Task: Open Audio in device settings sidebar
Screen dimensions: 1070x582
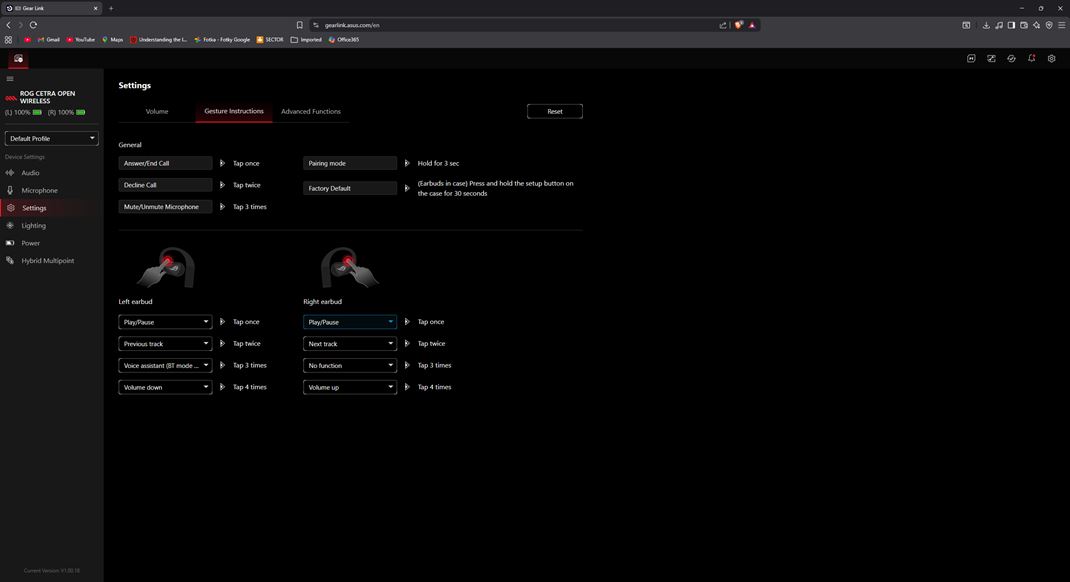Action: [52, 173]
